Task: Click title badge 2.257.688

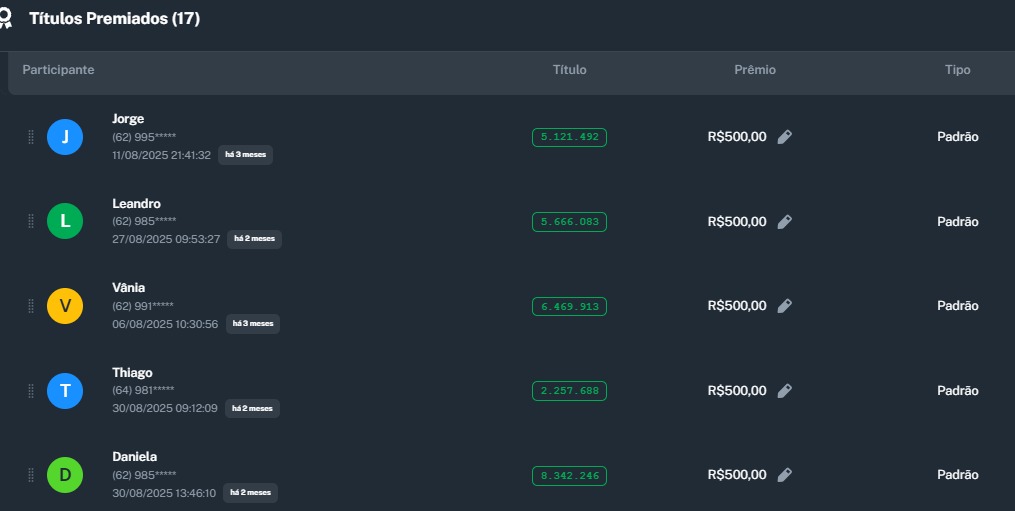Action: 569,391
